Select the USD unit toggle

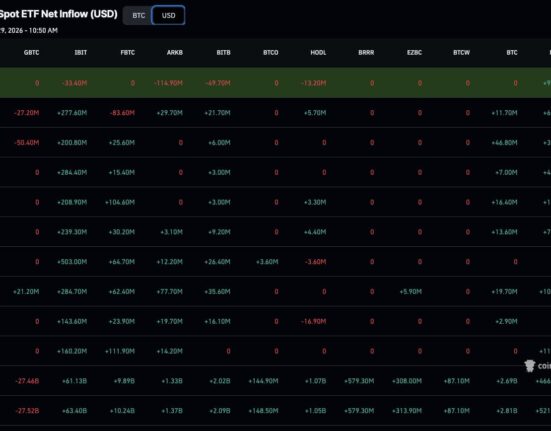pyautogui.click(x=168, y=15)
